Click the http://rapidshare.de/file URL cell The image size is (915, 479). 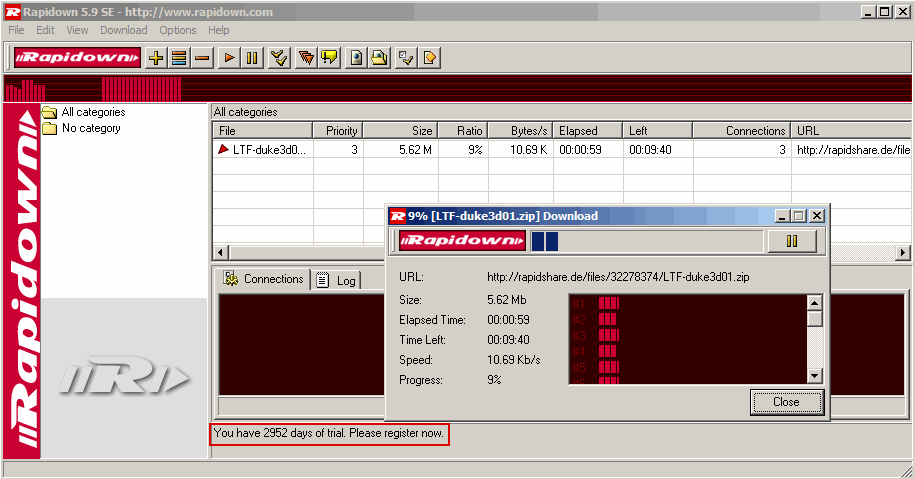pos(853,150)
